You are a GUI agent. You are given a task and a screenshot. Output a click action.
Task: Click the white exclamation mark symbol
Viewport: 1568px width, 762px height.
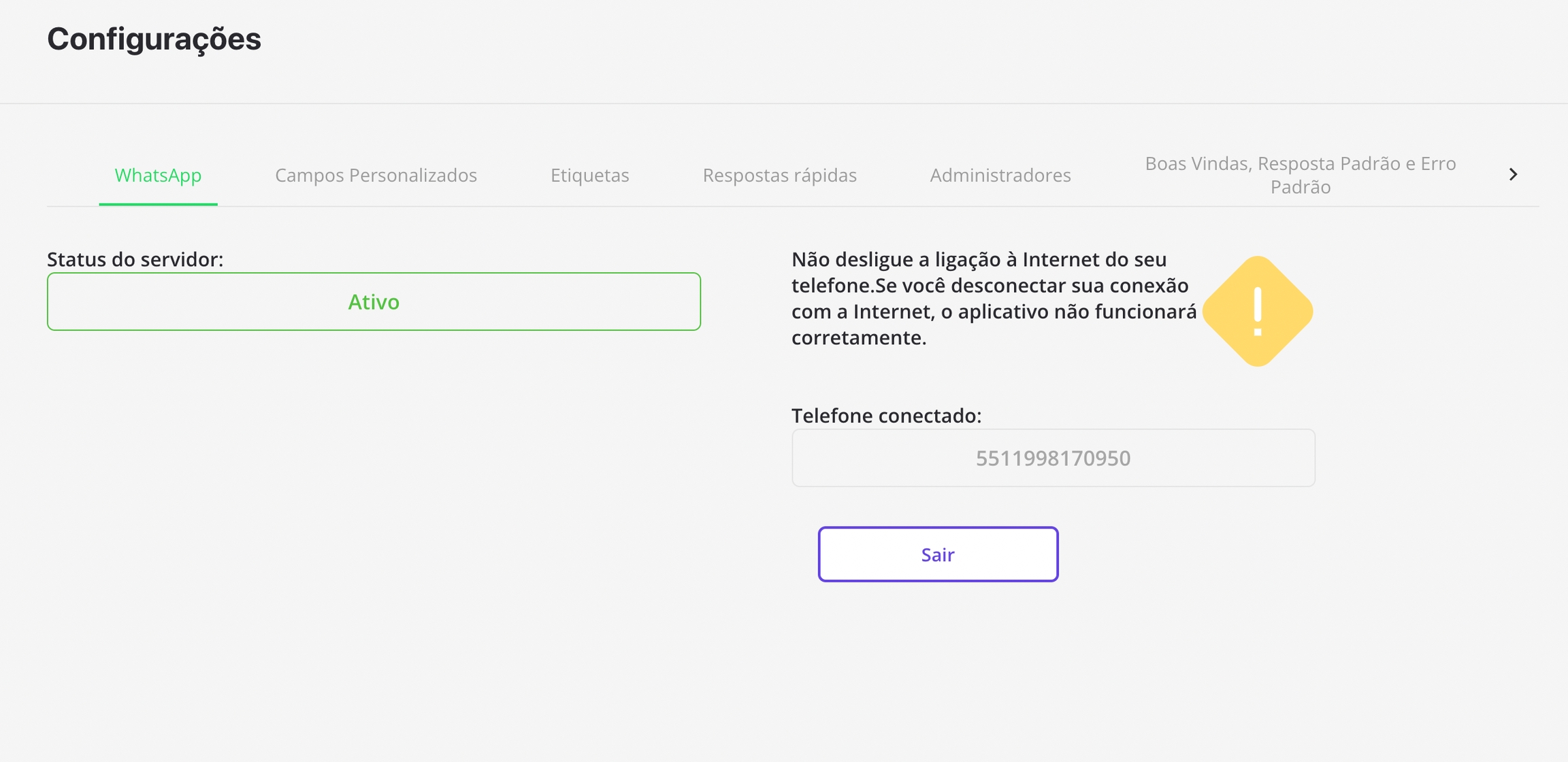tap(1258, 312)
